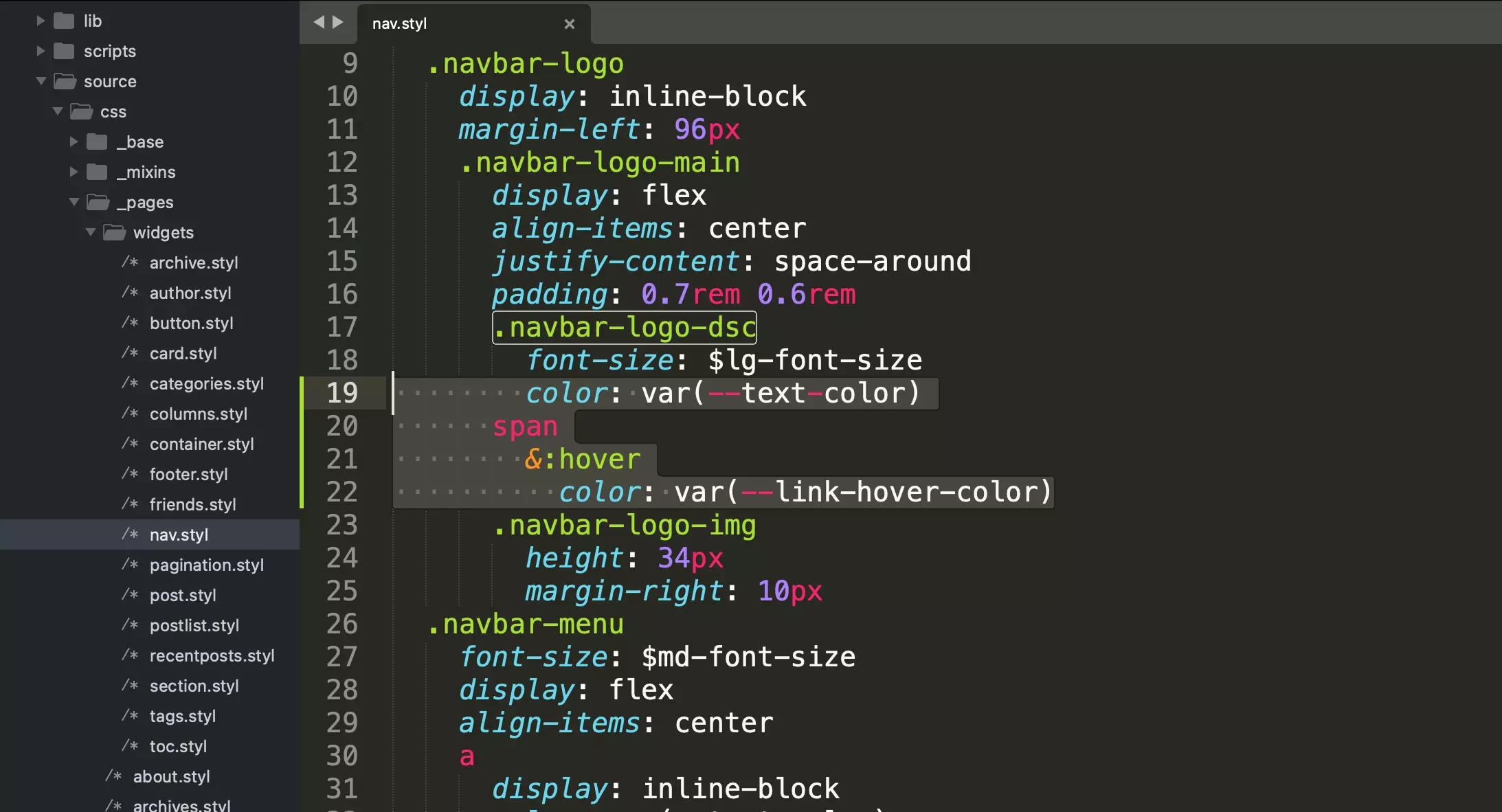
Task: Click the file icon beside card.styl
Action: pos(129,352)
